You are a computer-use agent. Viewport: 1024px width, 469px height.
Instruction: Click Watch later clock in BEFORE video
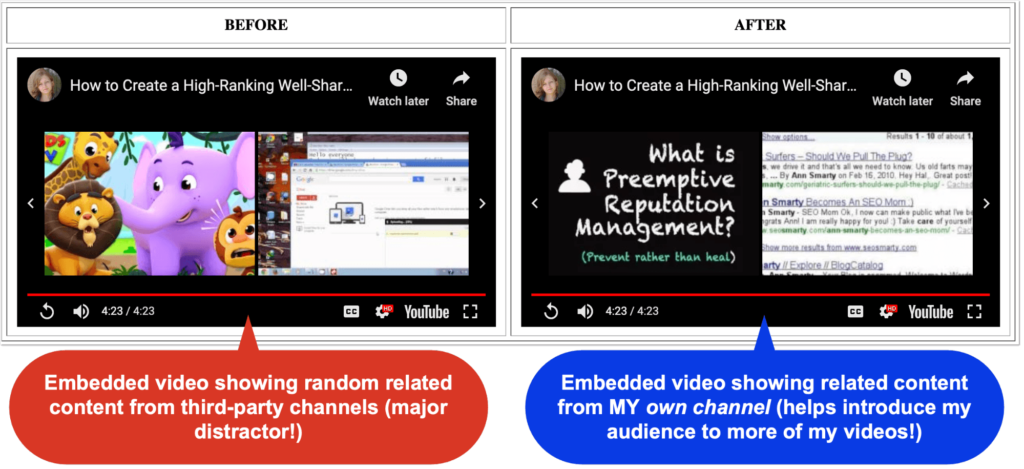point(398,78)
